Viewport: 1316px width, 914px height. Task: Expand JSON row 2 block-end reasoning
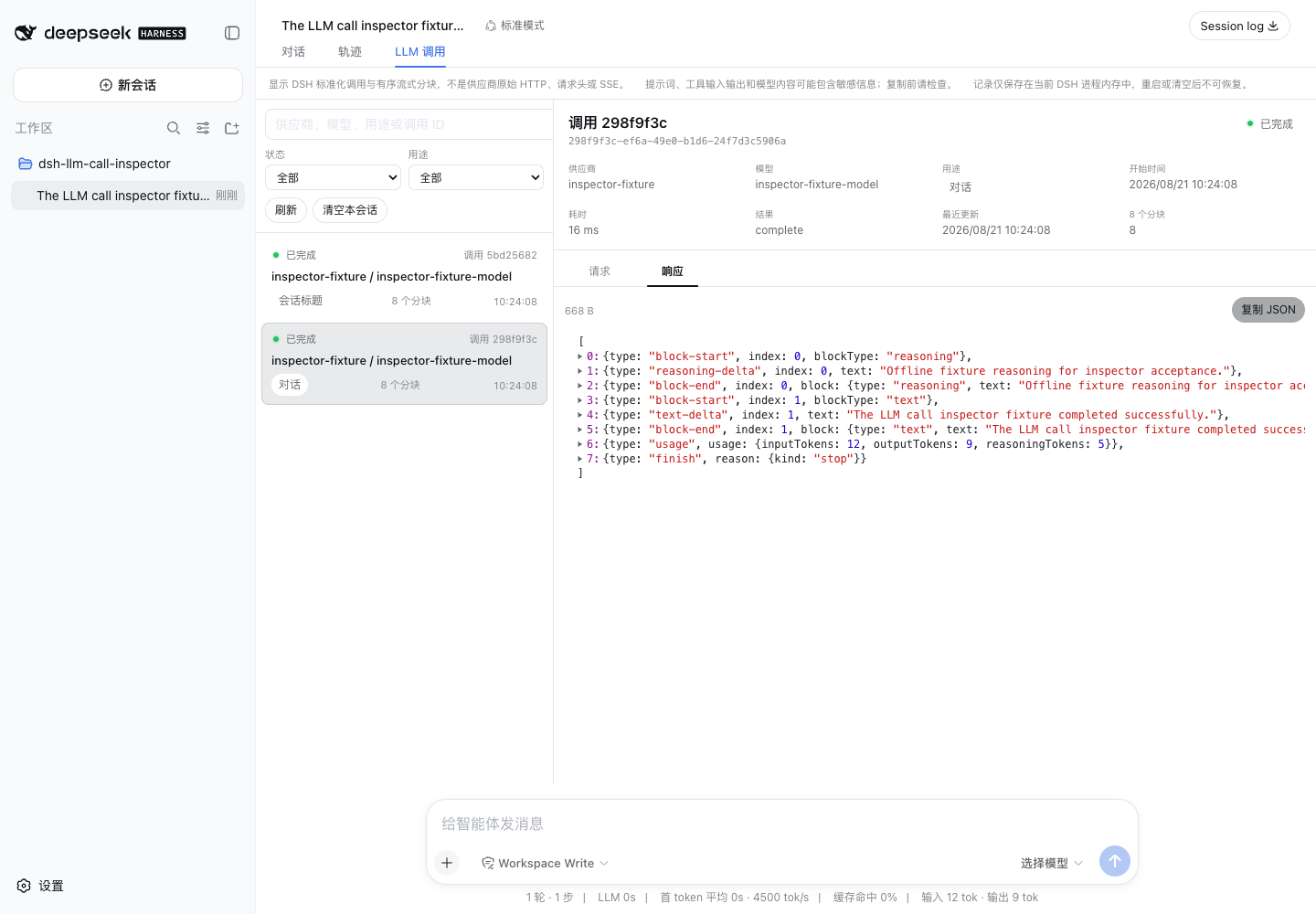579,386
